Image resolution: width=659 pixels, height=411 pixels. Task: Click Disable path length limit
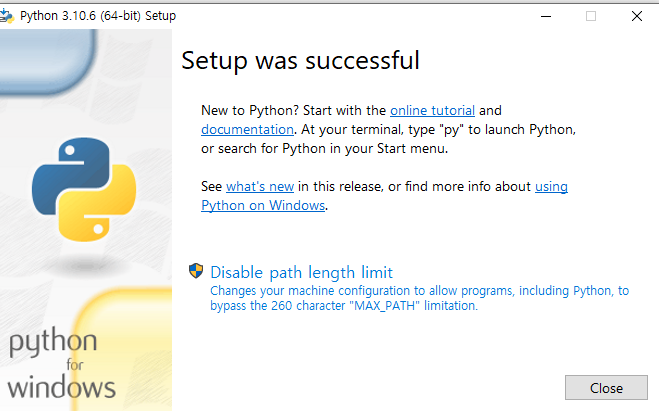click(x=301, y=272)
